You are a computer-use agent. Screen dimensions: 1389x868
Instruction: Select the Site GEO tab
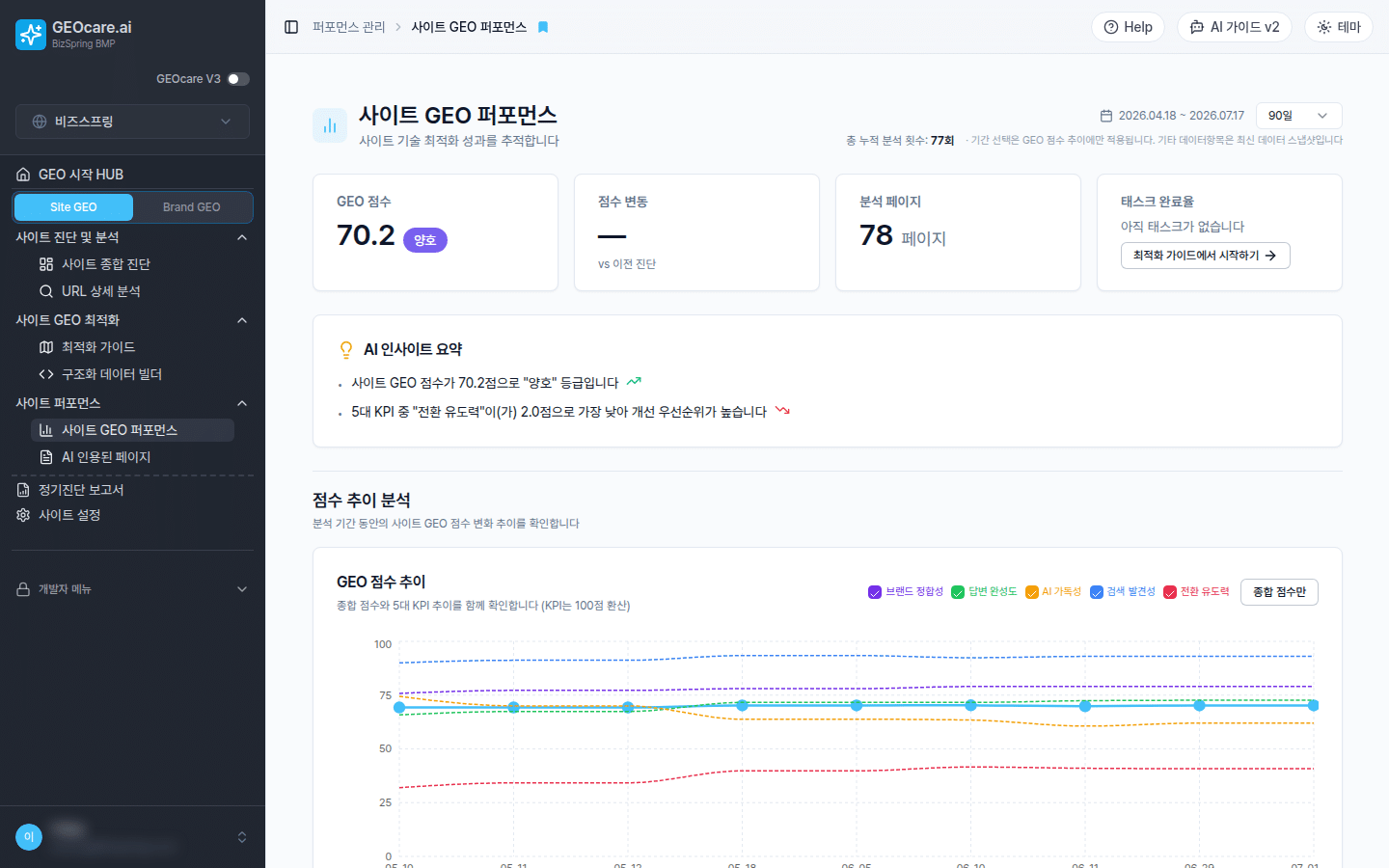73,207
